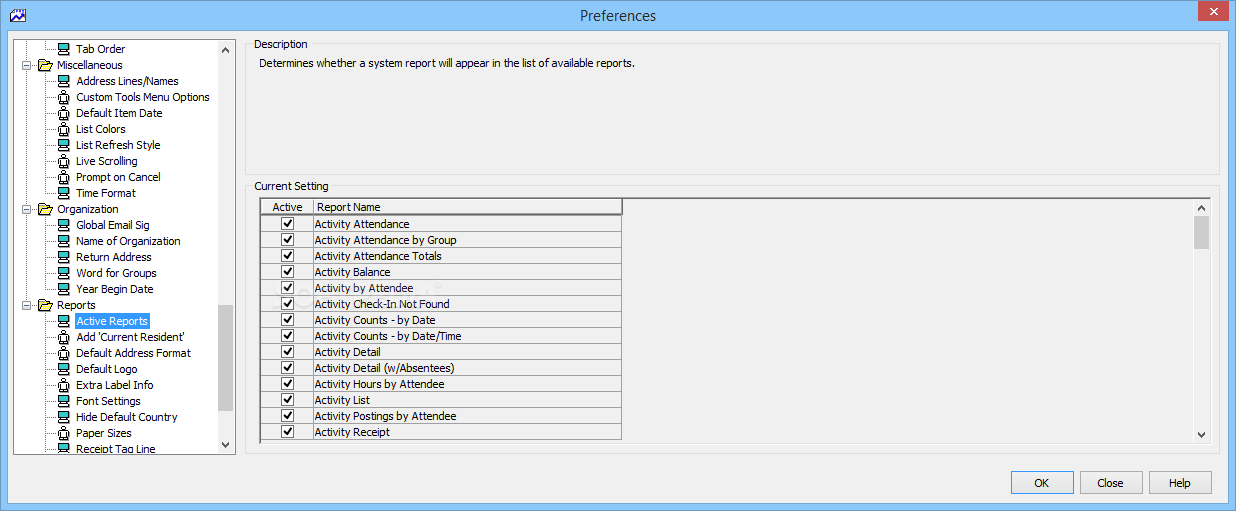
Task: Toggle the Activity by Attendee checkbox
Action: (x=288, y=288)
